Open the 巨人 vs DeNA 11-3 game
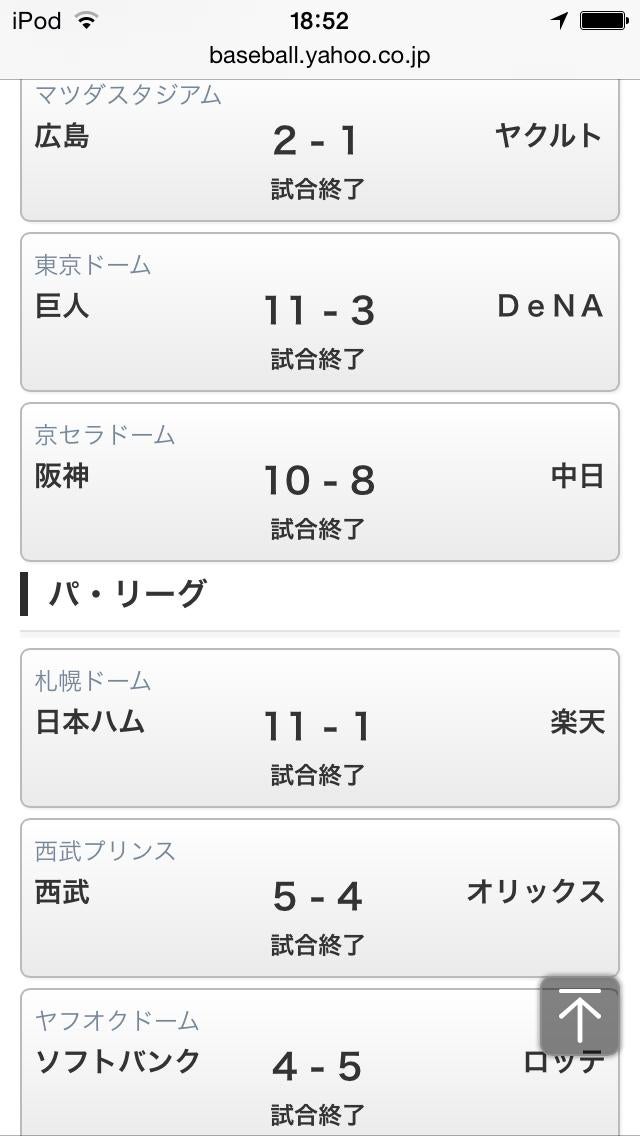 (x=320, y=312)
